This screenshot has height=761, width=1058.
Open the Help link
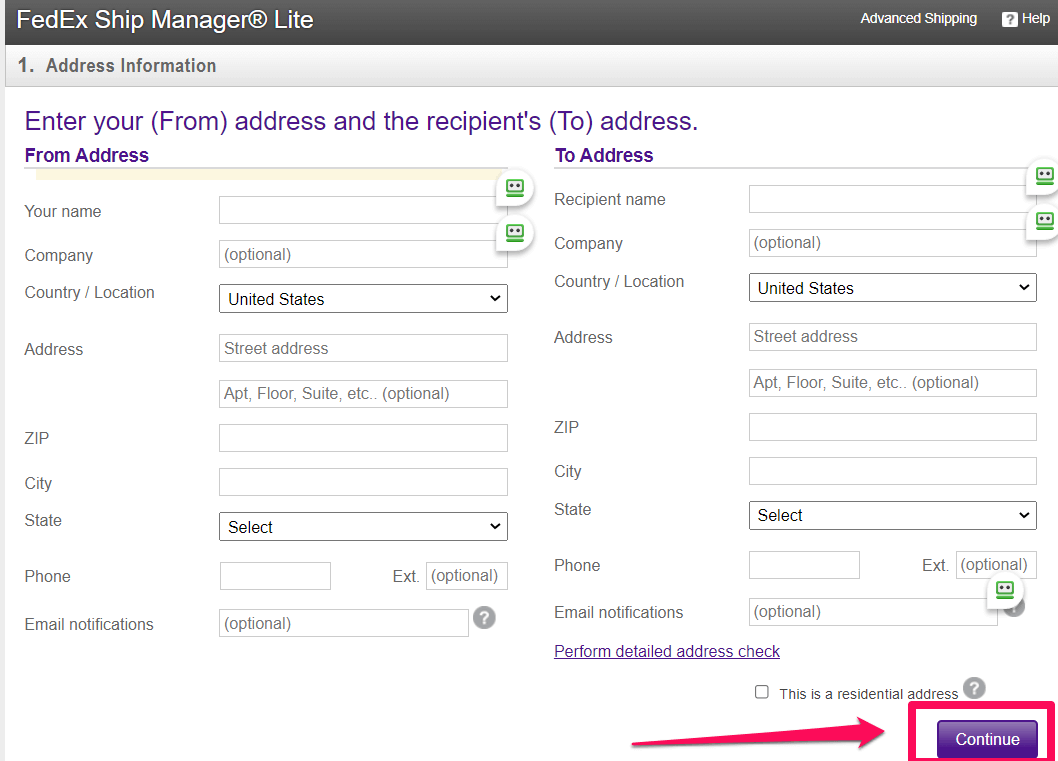click(x=1036, y=19)
